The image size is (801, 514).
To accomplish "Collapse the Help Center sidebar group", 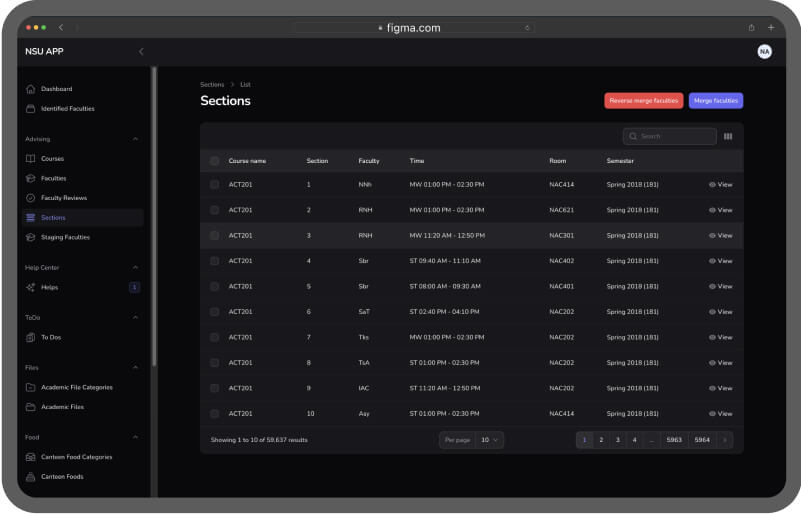I will [135, 267].
